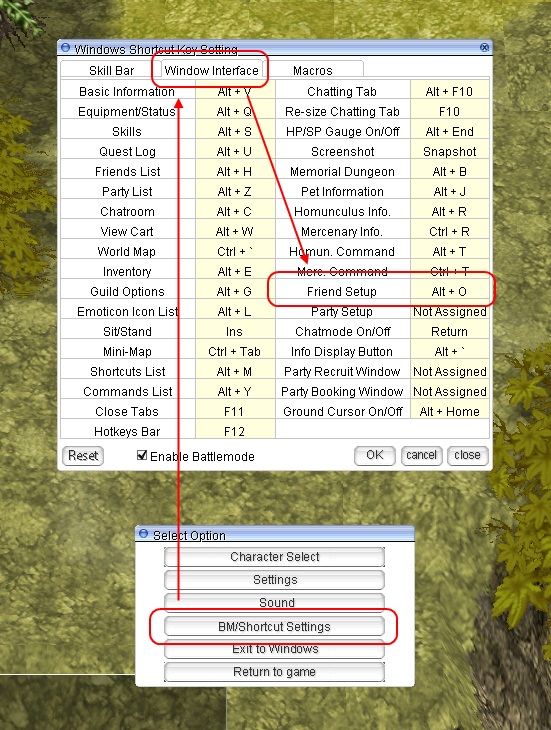The width and height of the screenshot is (551, 730).
Task: Click Return to game
Action: pos(275,672)
